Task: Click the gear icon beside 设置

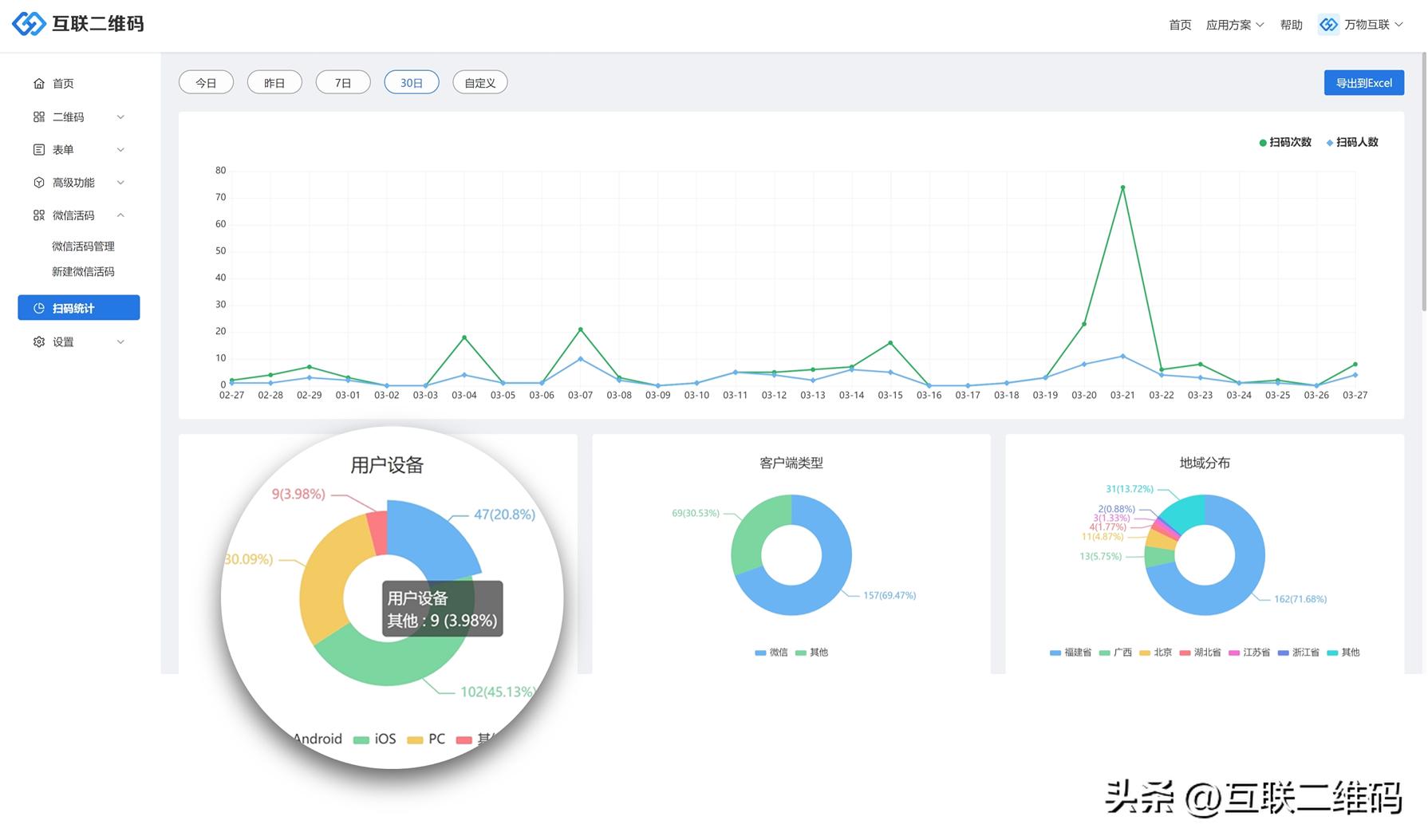Action: 39,342
